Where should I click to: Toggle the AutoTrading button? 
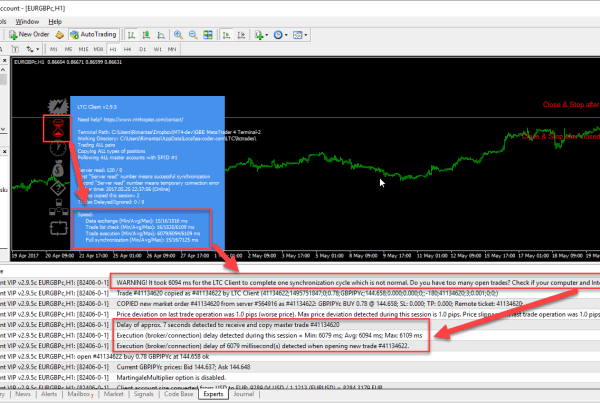point(93,34)
